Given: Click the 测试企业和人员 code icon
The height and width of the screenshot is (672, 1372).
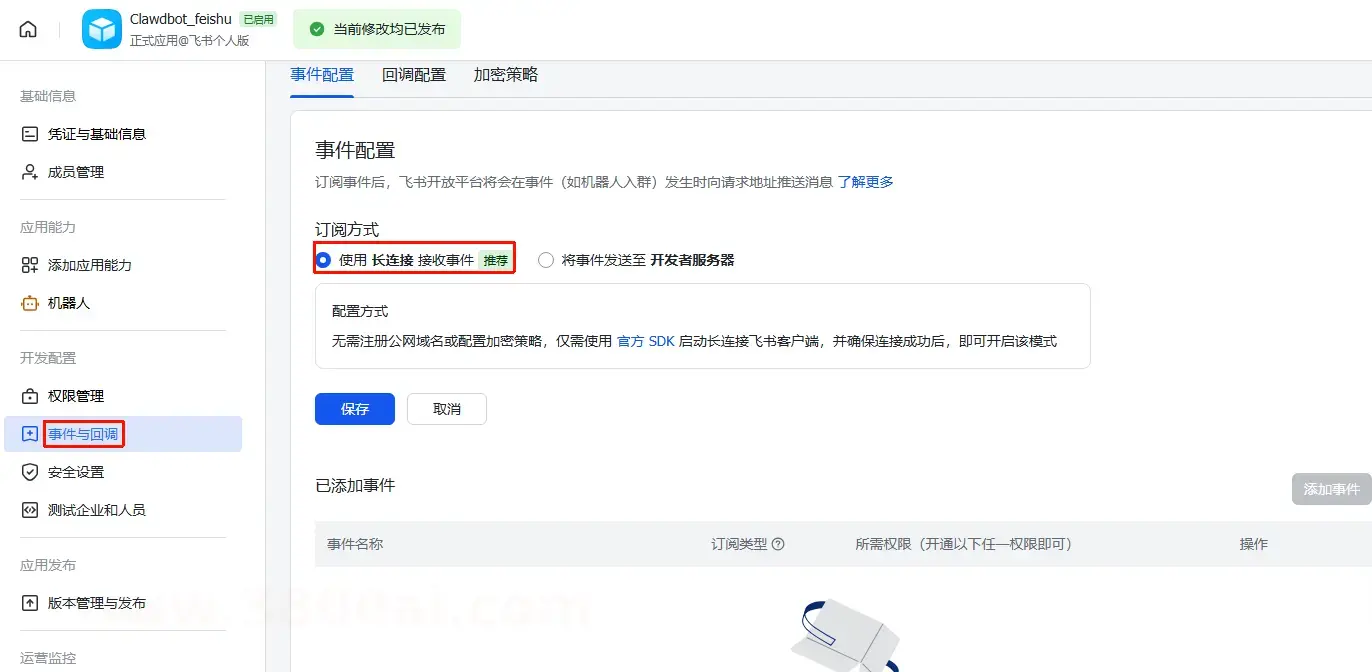Looking at the screenshot, I should tap(30, 510).
